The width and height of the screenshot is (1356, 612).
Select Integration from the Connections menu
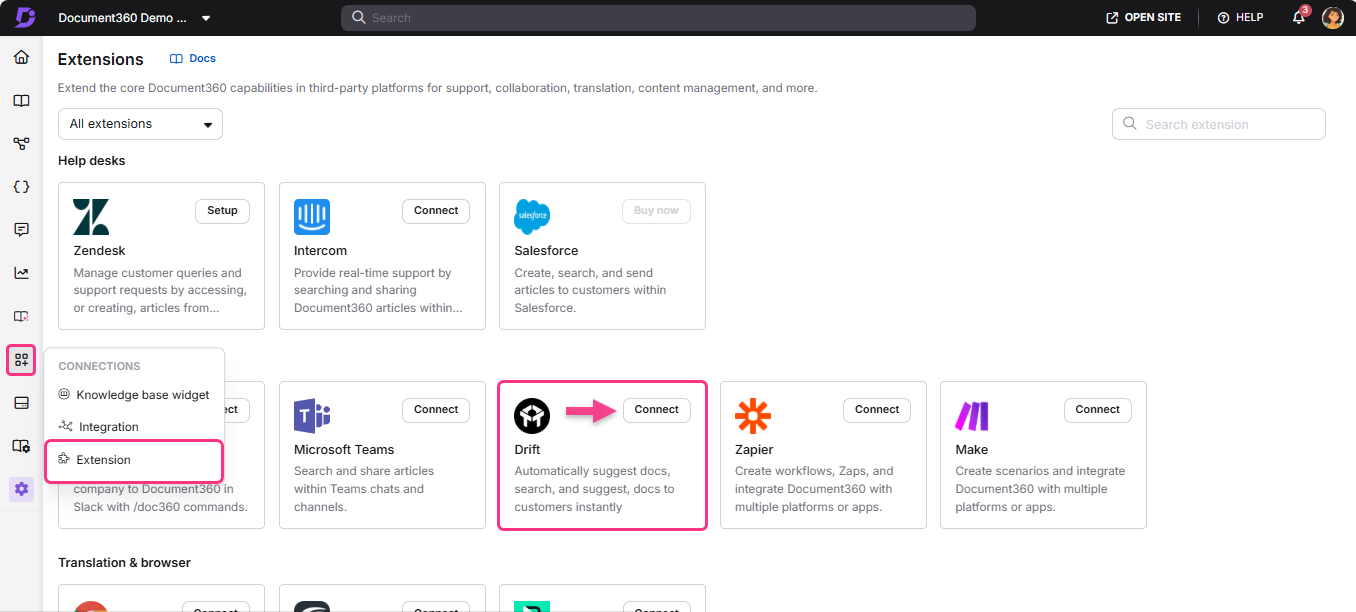108,426
